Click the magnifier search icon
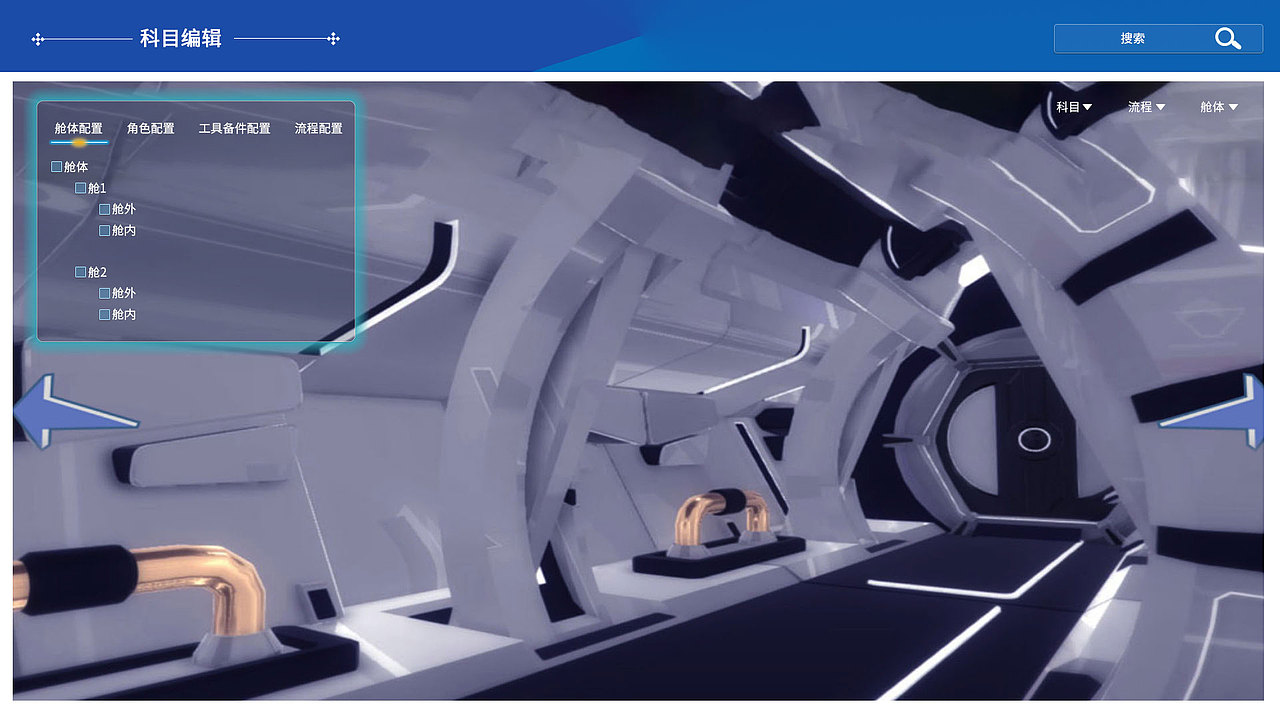The width and height of the screenshot is (1280, 720). [1228, 39]
